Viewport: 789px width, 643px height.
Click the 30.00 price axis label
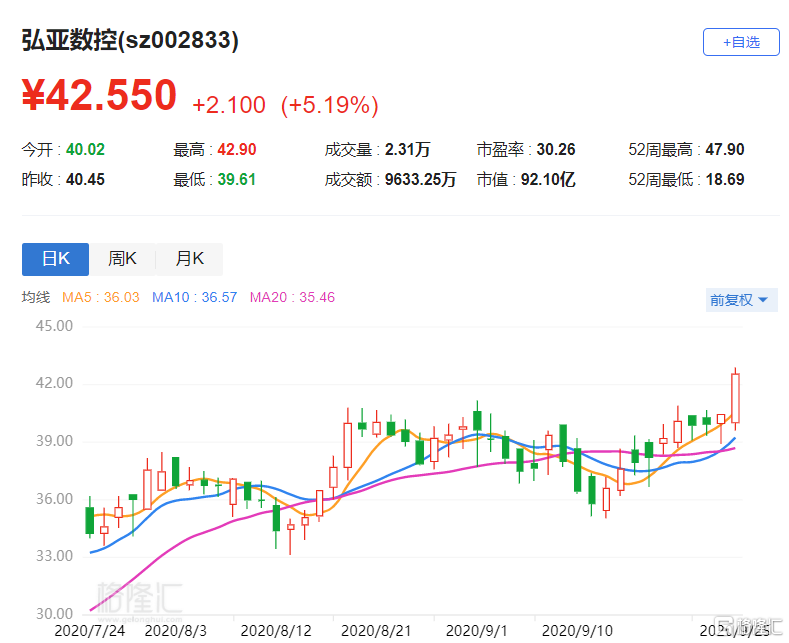(x=54, y=614)
